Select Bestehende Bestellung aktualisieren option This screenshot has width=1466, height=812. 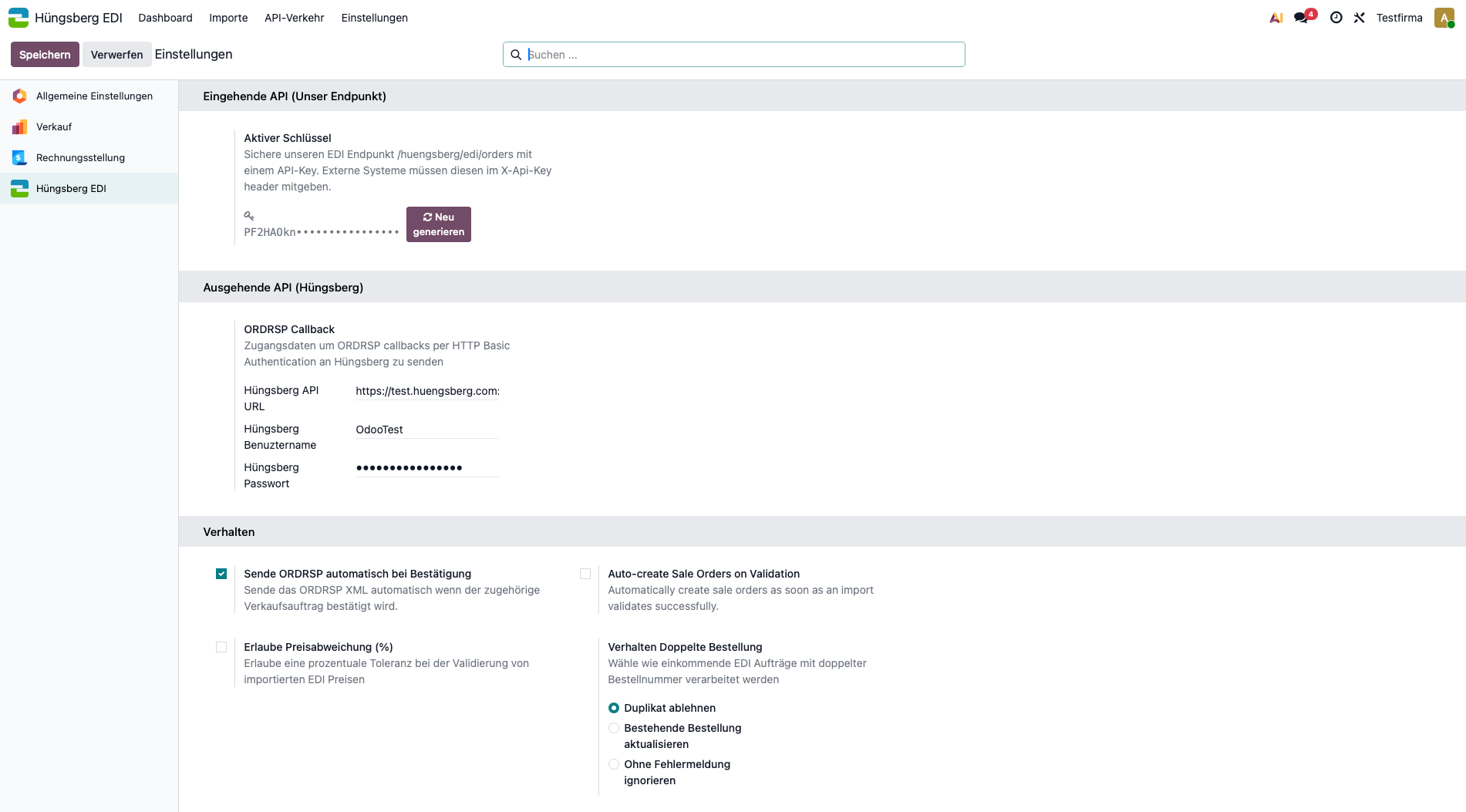[x=614, y=728]
